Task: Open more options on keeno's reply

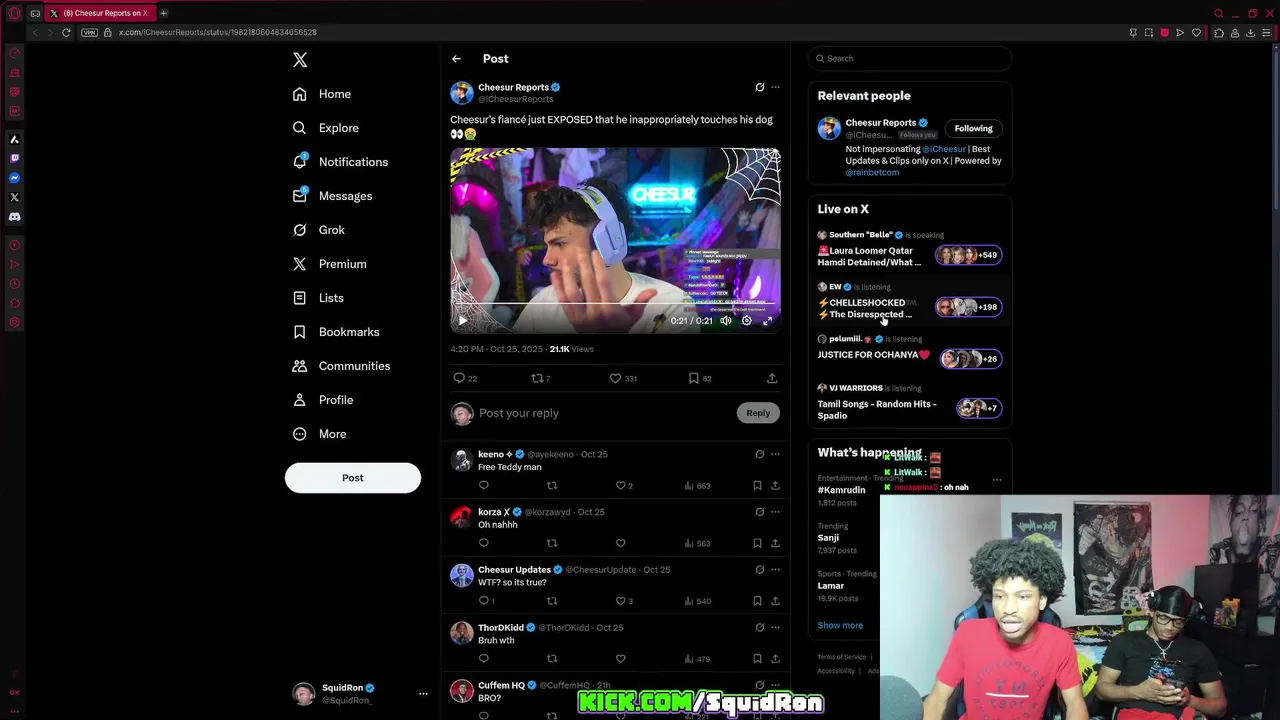Action: [x=775, y=454]
